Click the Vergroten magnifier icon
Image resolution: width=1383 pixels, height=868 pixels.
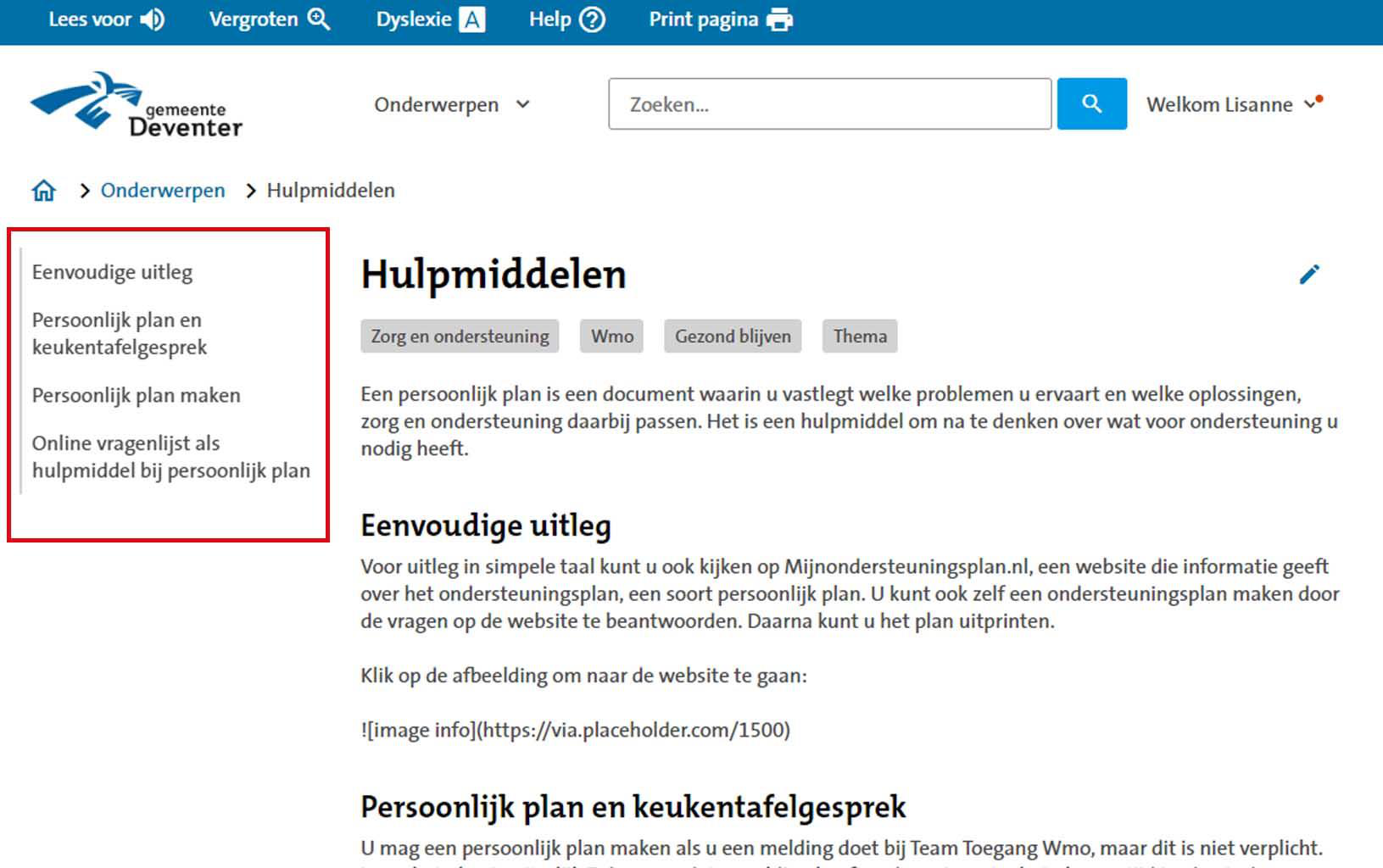pos(319,19)
